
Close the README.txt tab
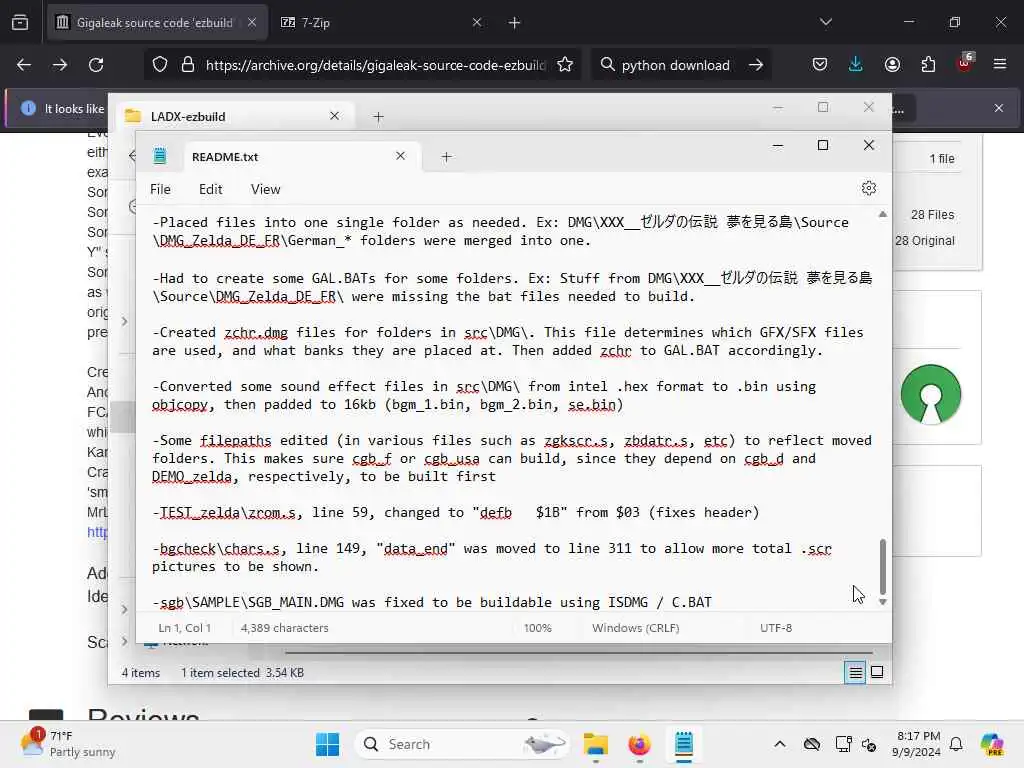click(x=400, y=156)
